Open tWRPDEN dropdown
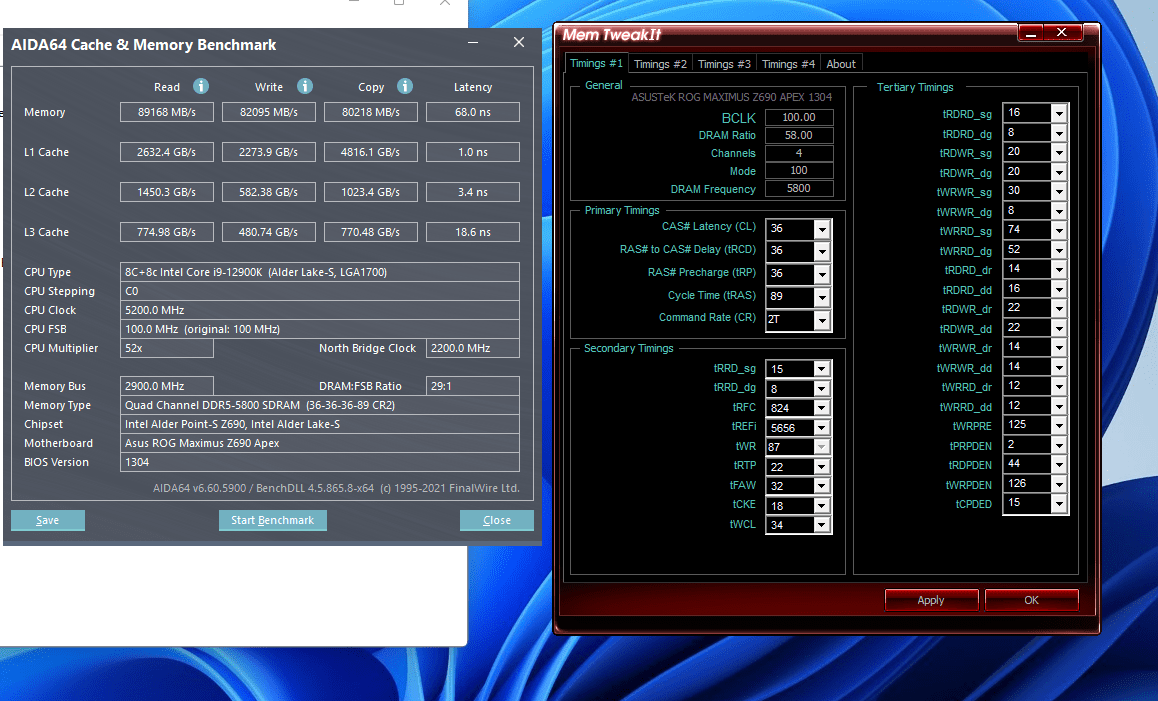 click(1059, 485)
